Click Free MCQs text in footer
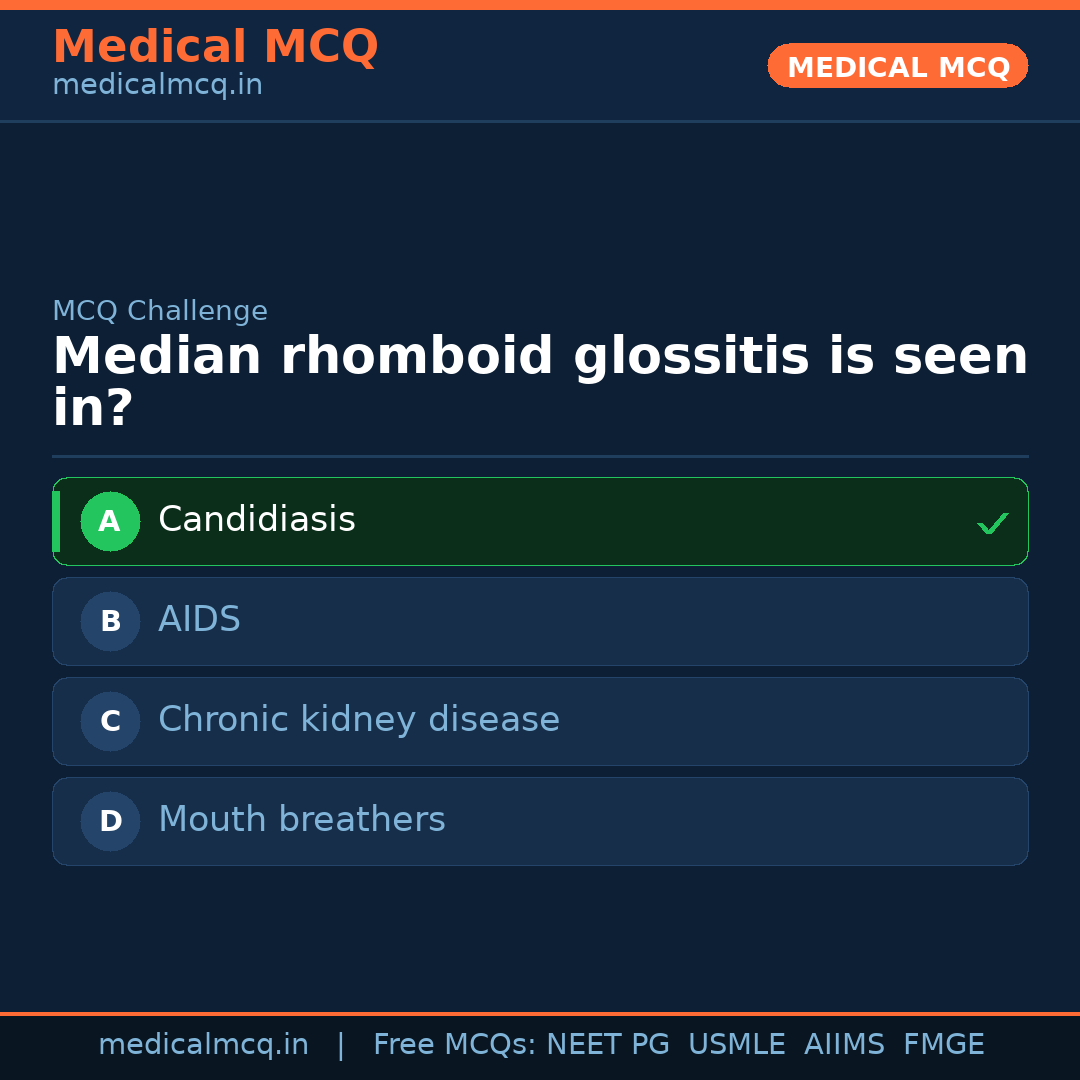1080x1080 pixels. tap(454, 1045)
